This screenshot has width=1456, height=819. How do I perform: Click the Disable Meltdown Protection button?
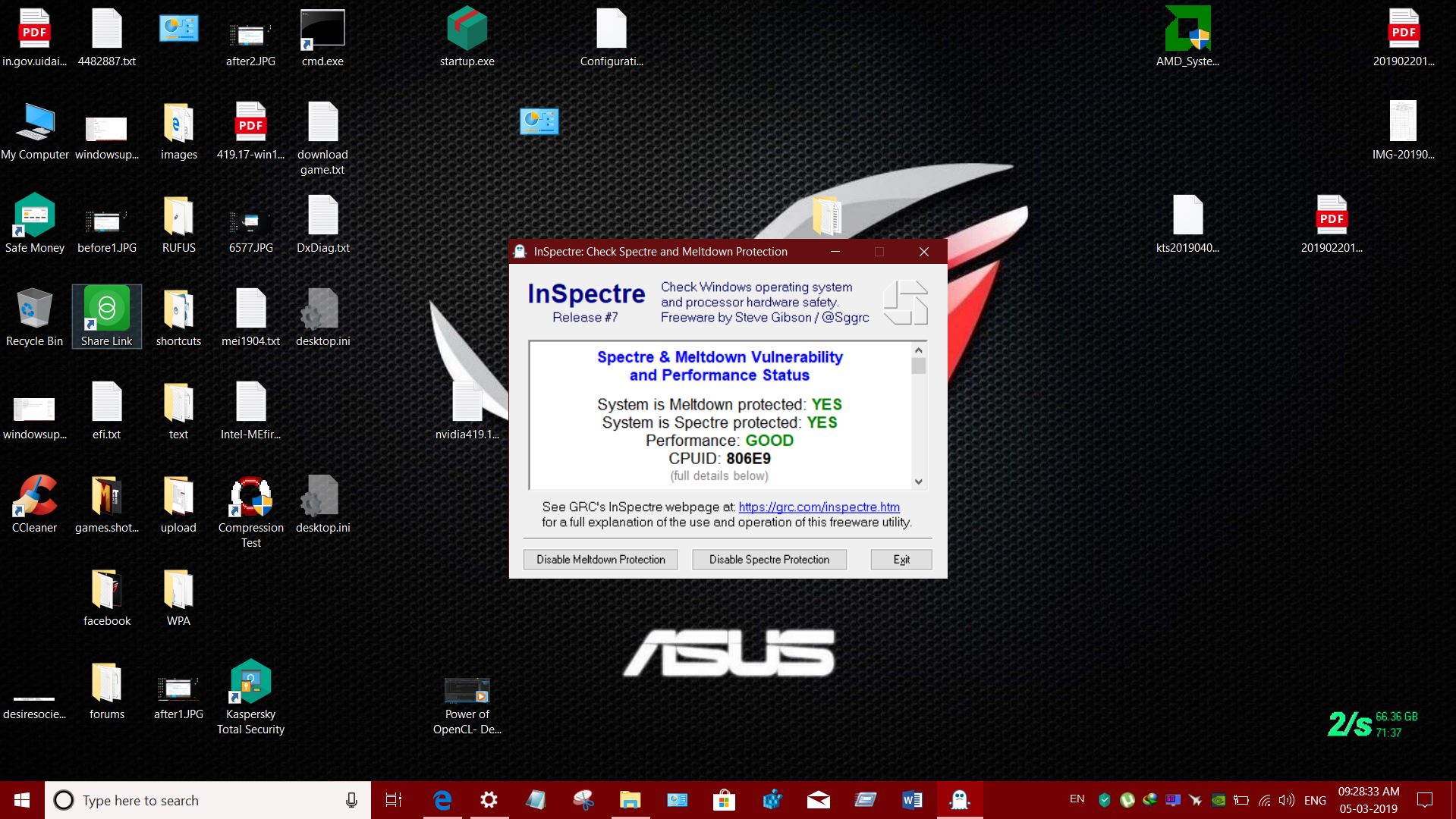click(599, 559)
